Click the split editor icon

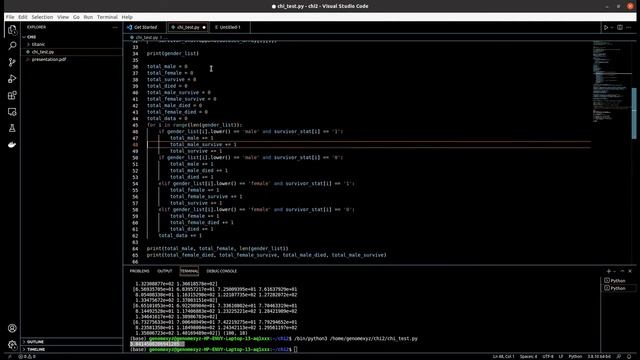620,27
